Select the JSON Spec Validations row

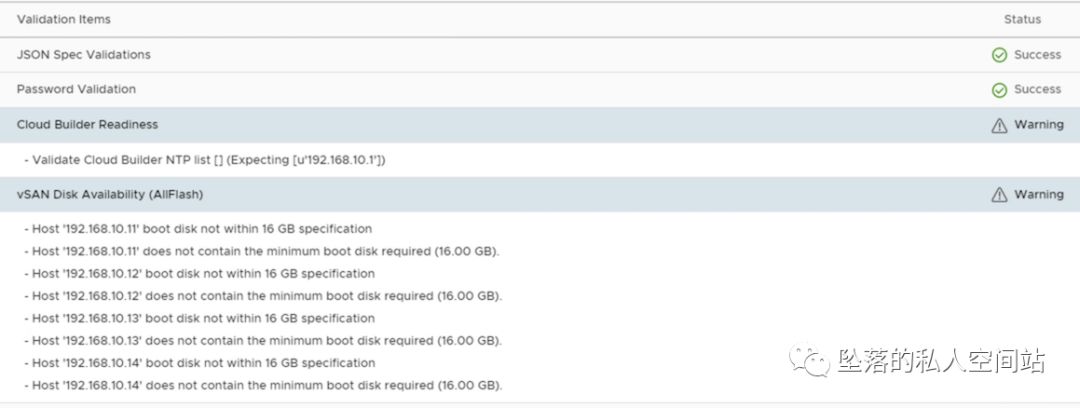84,55
